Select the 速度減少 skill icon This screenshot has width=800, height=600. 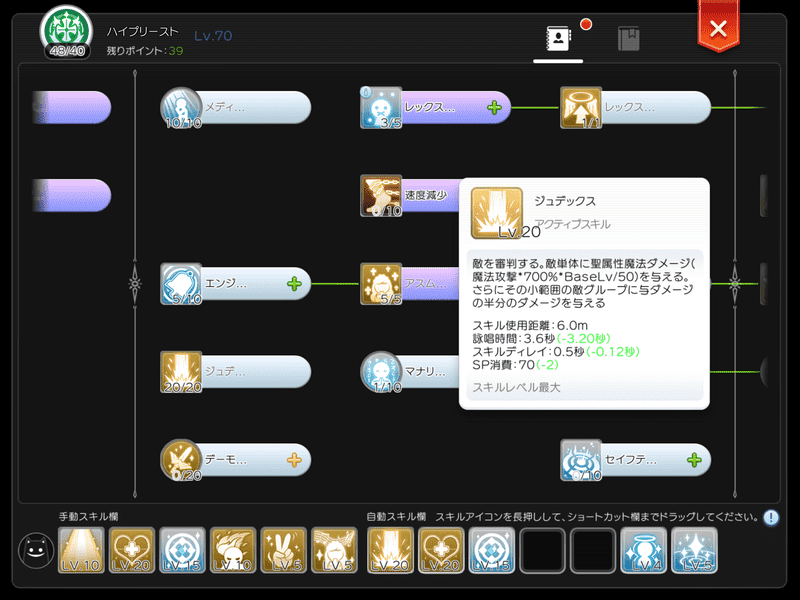coord(381,195)
